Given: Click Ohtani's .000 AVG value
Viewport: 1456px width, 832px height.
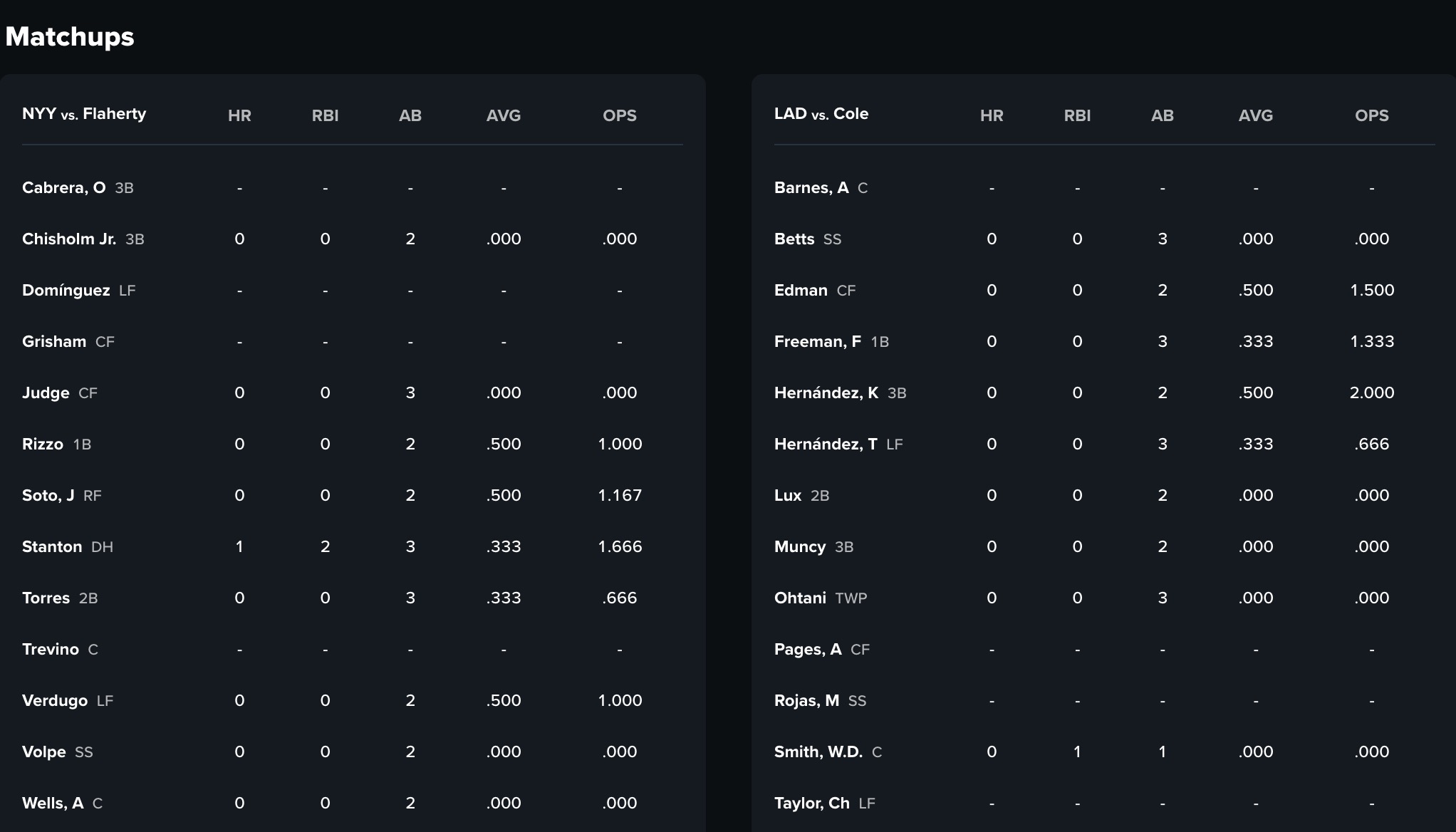Looking at the screenshot, I should tap(1256, 598).
